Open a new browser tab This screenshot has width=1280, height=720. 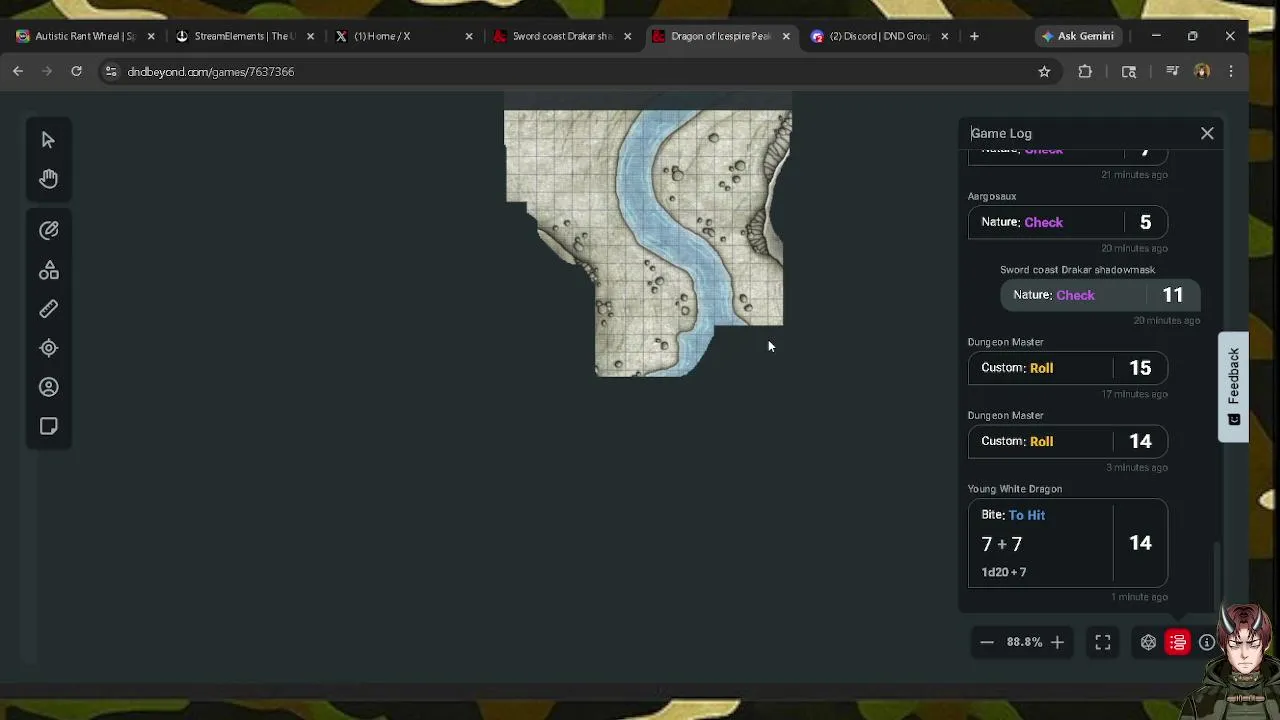point(974,36)
